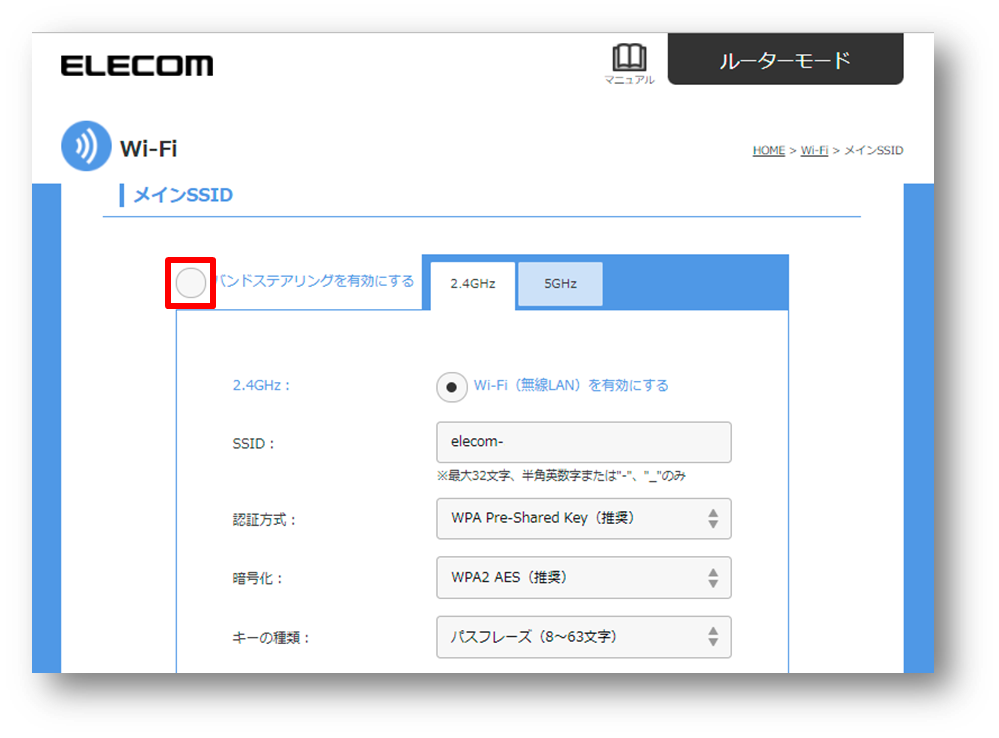999x738 pixels.
Task: Follow the Wi-Fi breadcrumb link
Action: pyautogui.click(x=814, y=150)
